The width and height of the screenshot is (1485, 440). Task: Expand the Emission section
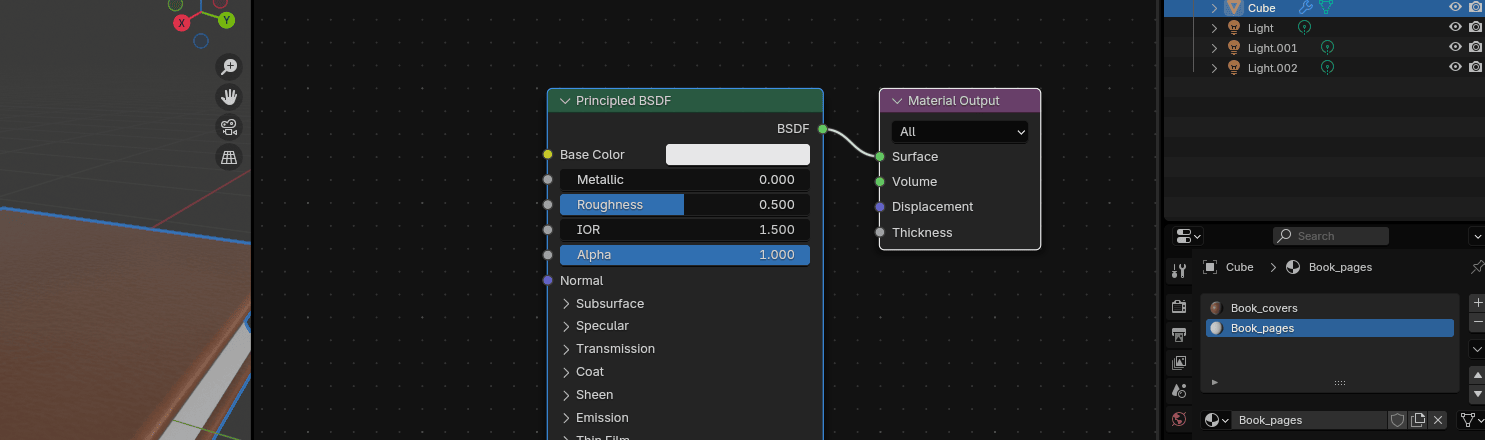[x=602, y=417]
